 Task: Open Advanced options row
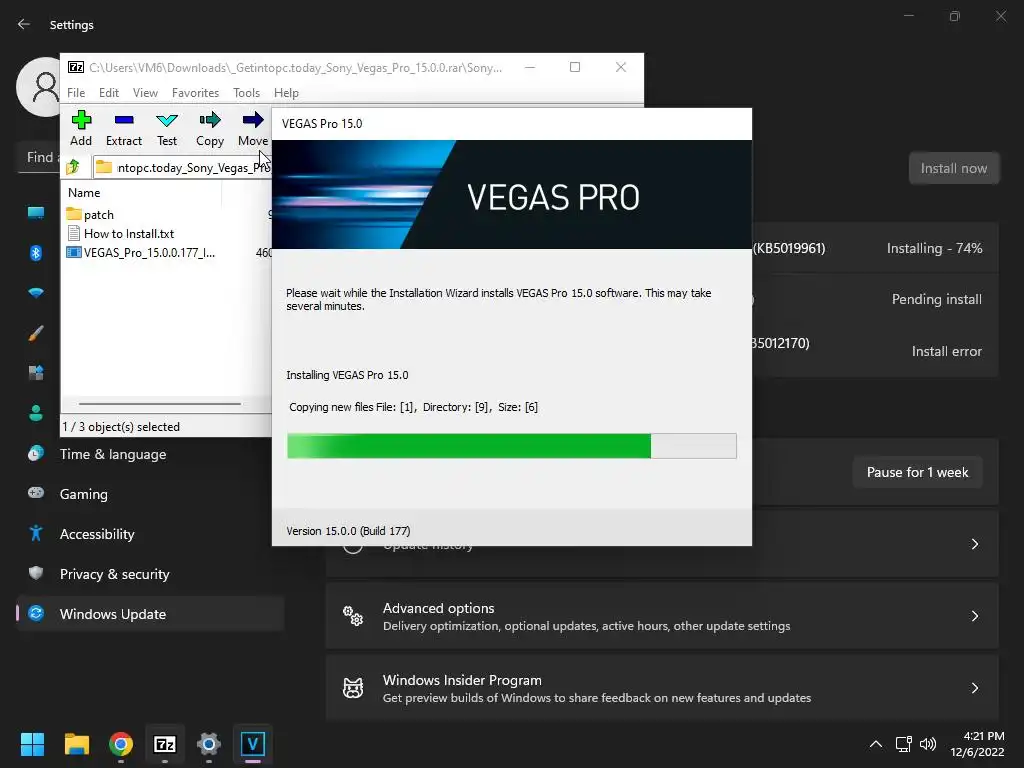pos(662,616)
